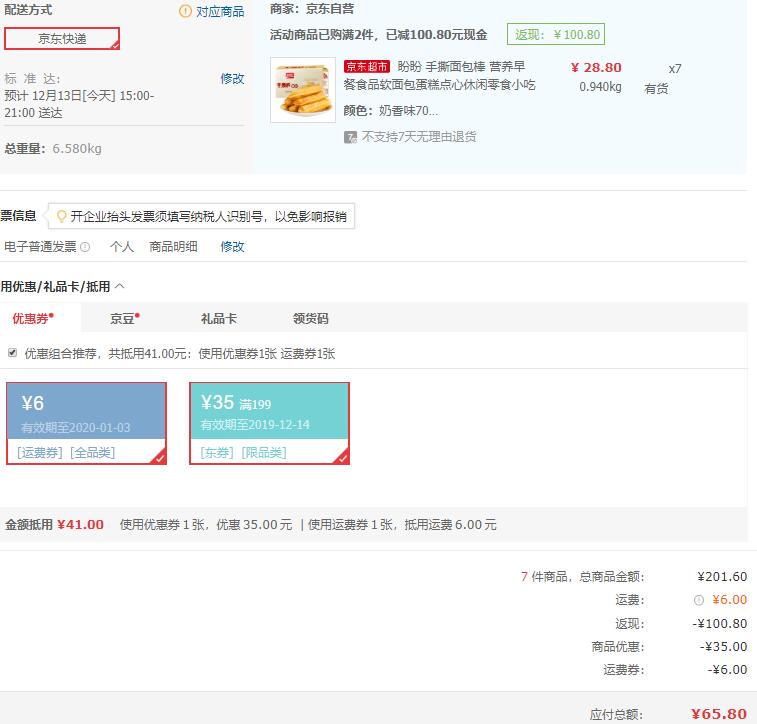The height and width of the screenshot is (724, 757).
Task: Click the 返现 ¥100.80 green tag
Action: (x=556, y=34)
